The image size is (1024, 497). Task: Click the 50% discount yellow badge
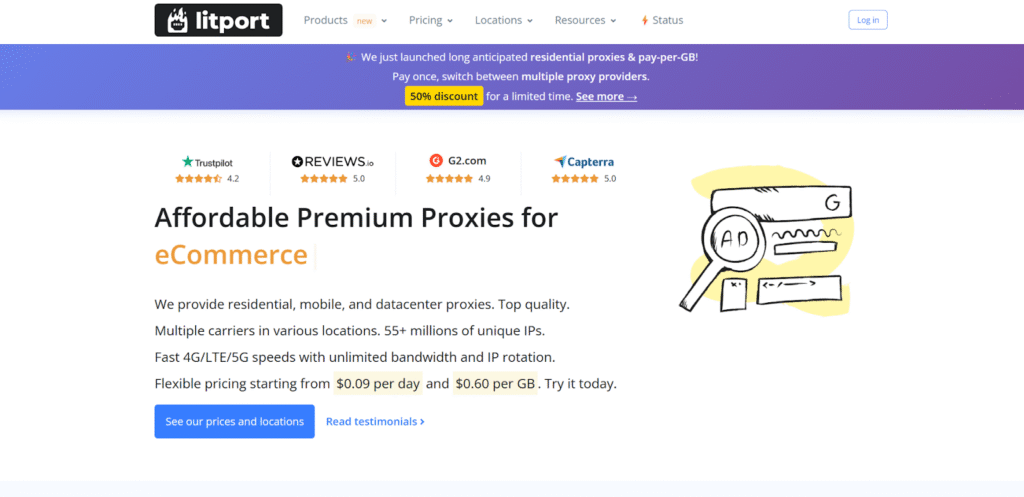(x=444, y=96)
